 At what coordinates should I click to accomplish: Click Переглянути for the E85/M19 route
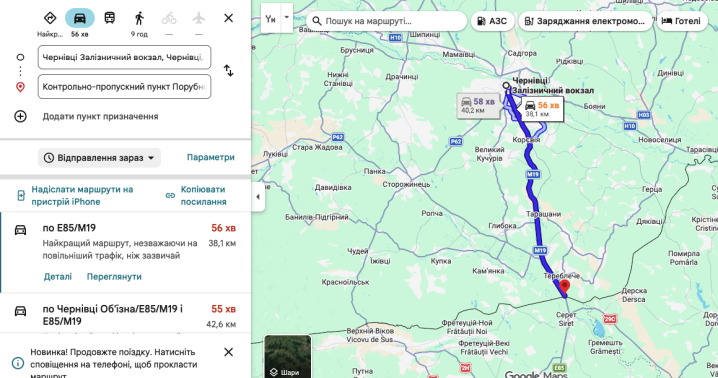[x=114, y=277]
